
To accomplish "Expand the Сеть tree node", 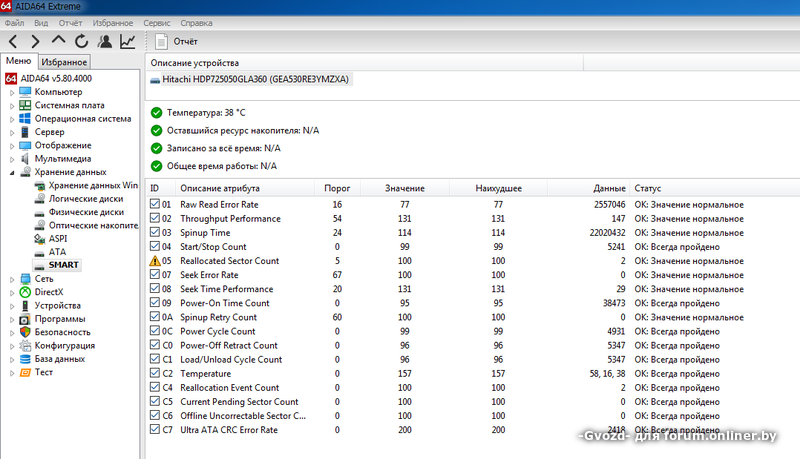I will click(x=11, y=279).
